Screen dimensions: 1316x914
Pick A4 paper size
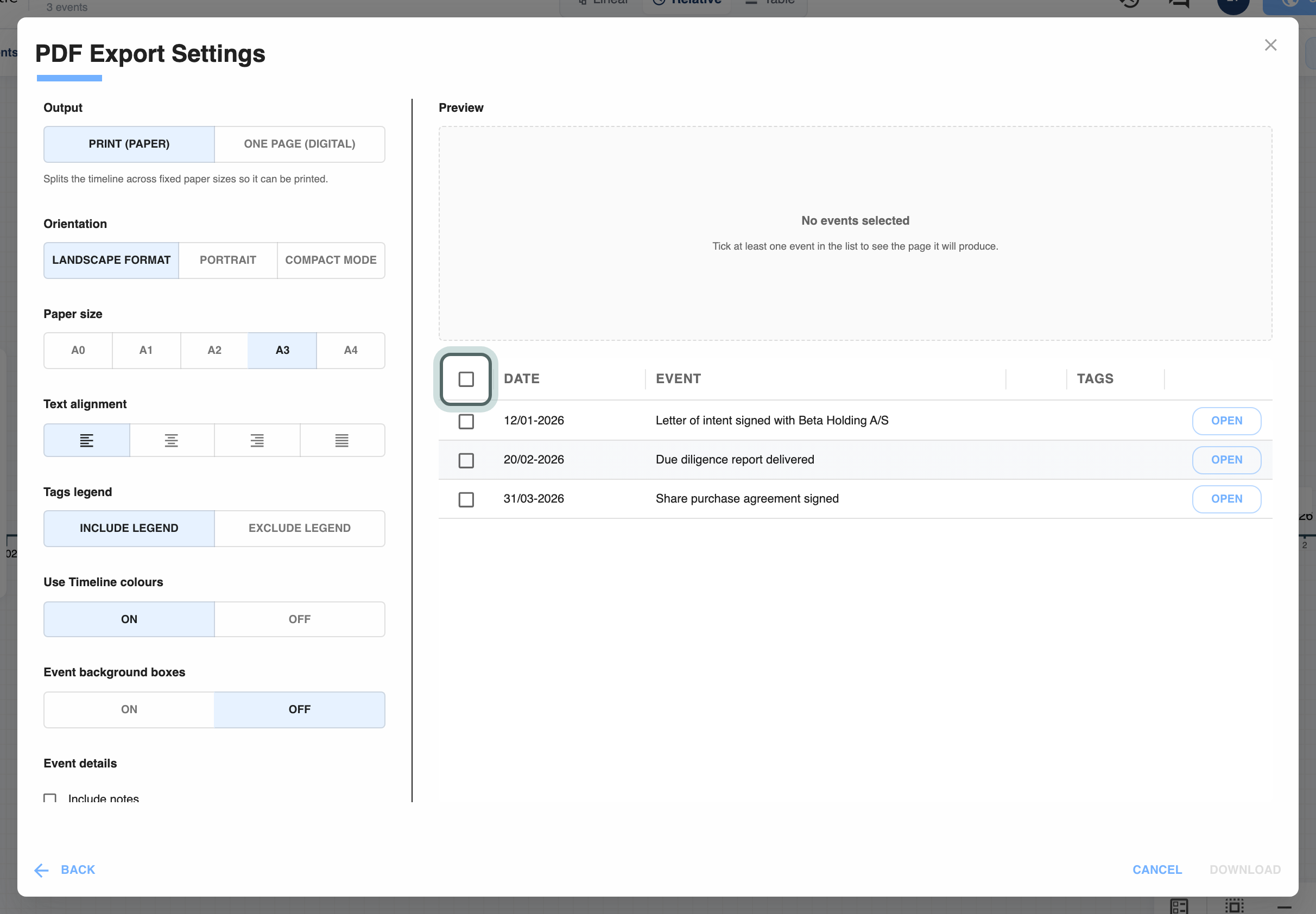351,351
